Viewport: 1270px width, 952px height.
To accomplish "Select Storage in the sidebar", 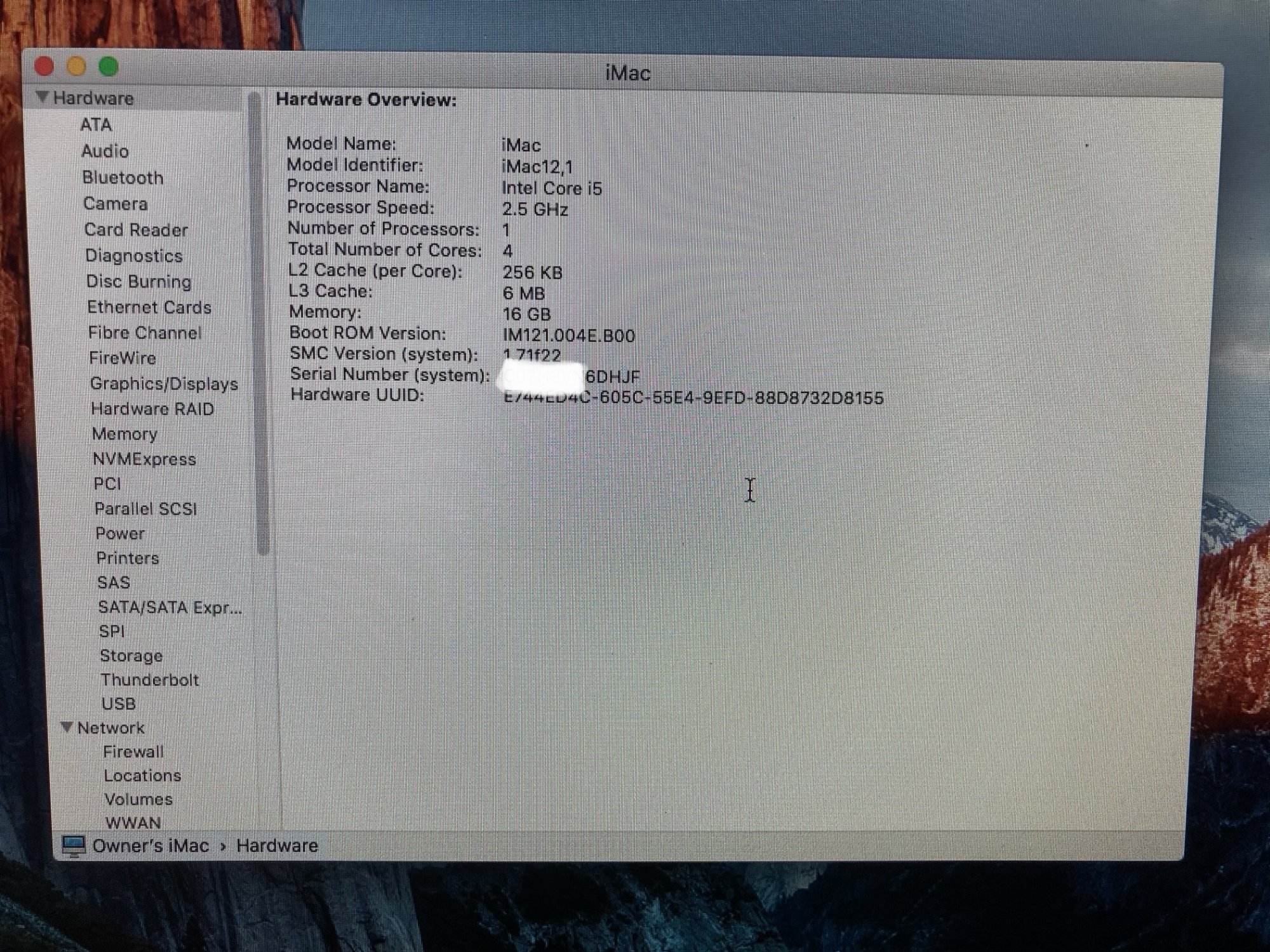I will point(131,656).
